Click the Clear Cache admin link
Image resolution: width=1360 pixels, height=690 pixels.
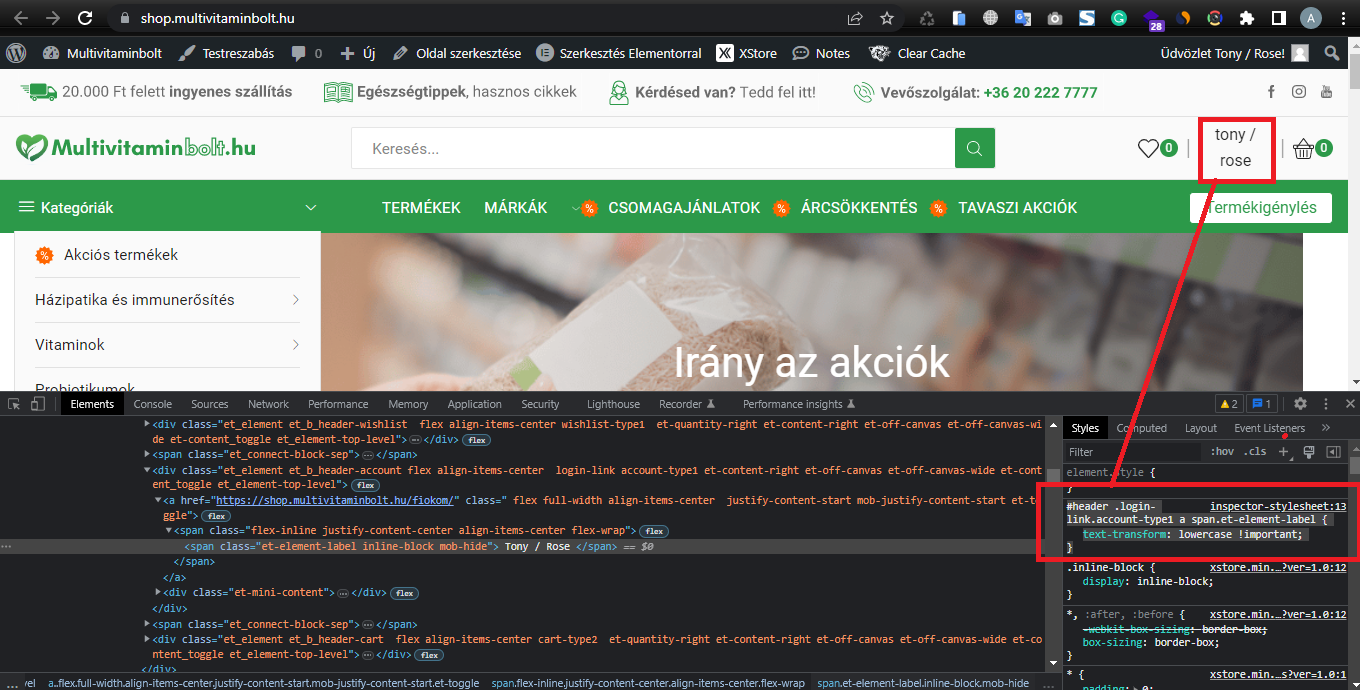click(917, 53)
